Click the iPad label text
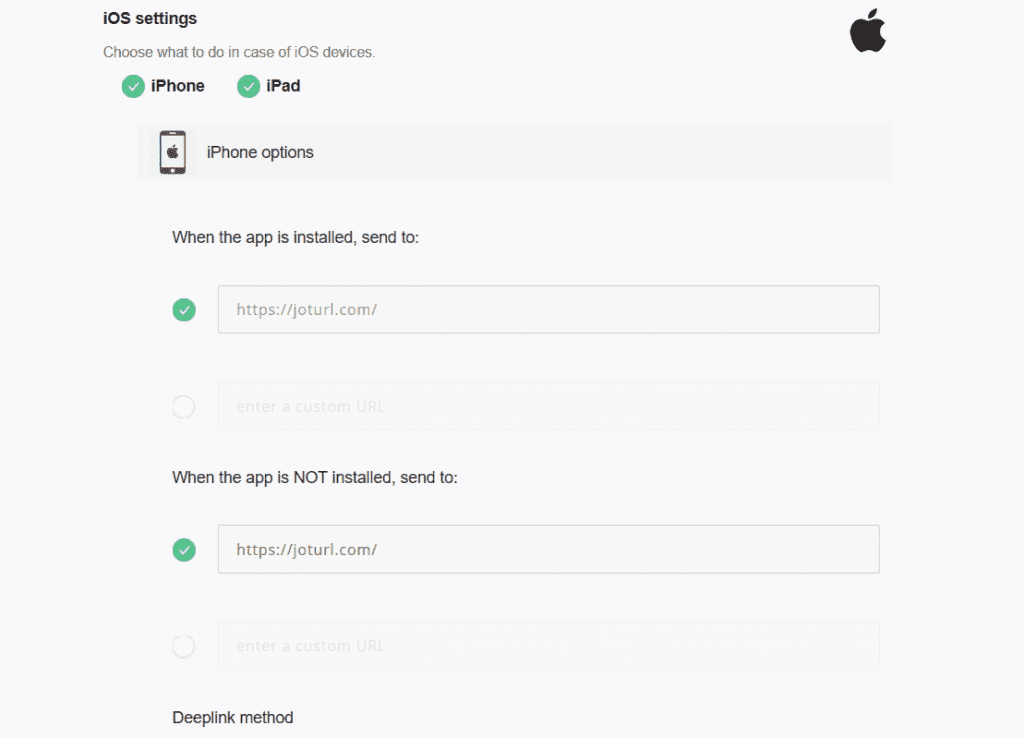 click(283, 86)
